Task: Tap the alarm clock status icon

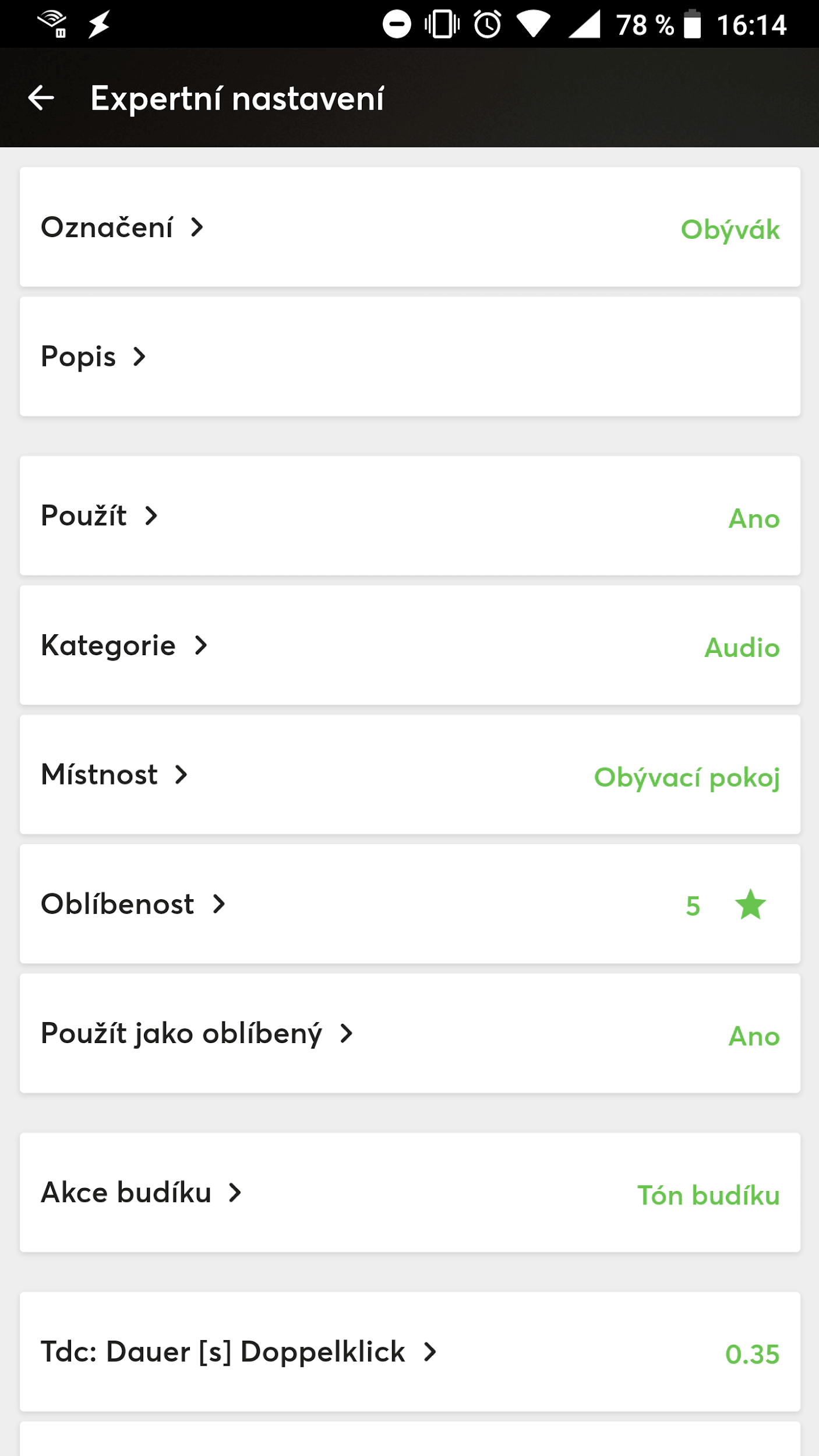Action: pyautogui.click(x=487, y=24)
